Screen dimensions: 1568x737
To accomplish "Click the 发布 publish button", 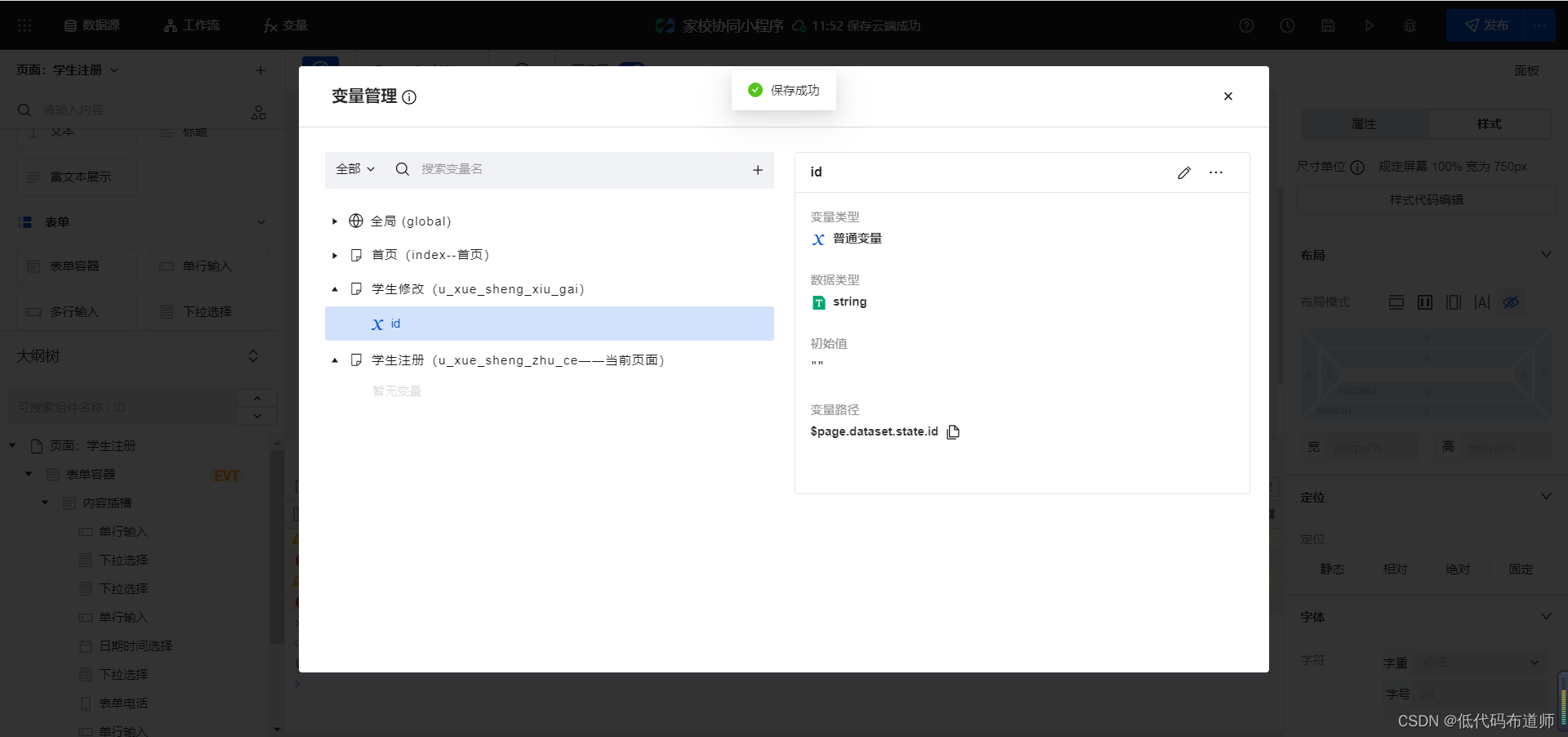I will [1486, 25].
